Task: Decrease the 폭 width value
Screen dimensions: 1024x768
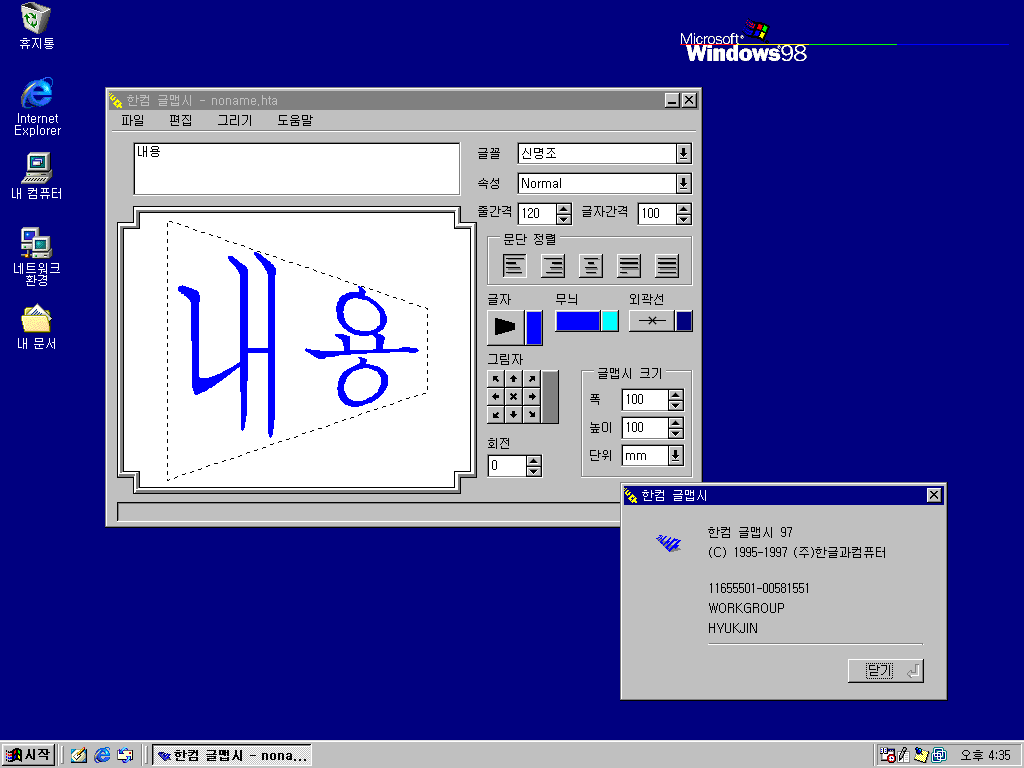Action: point(676,405)
